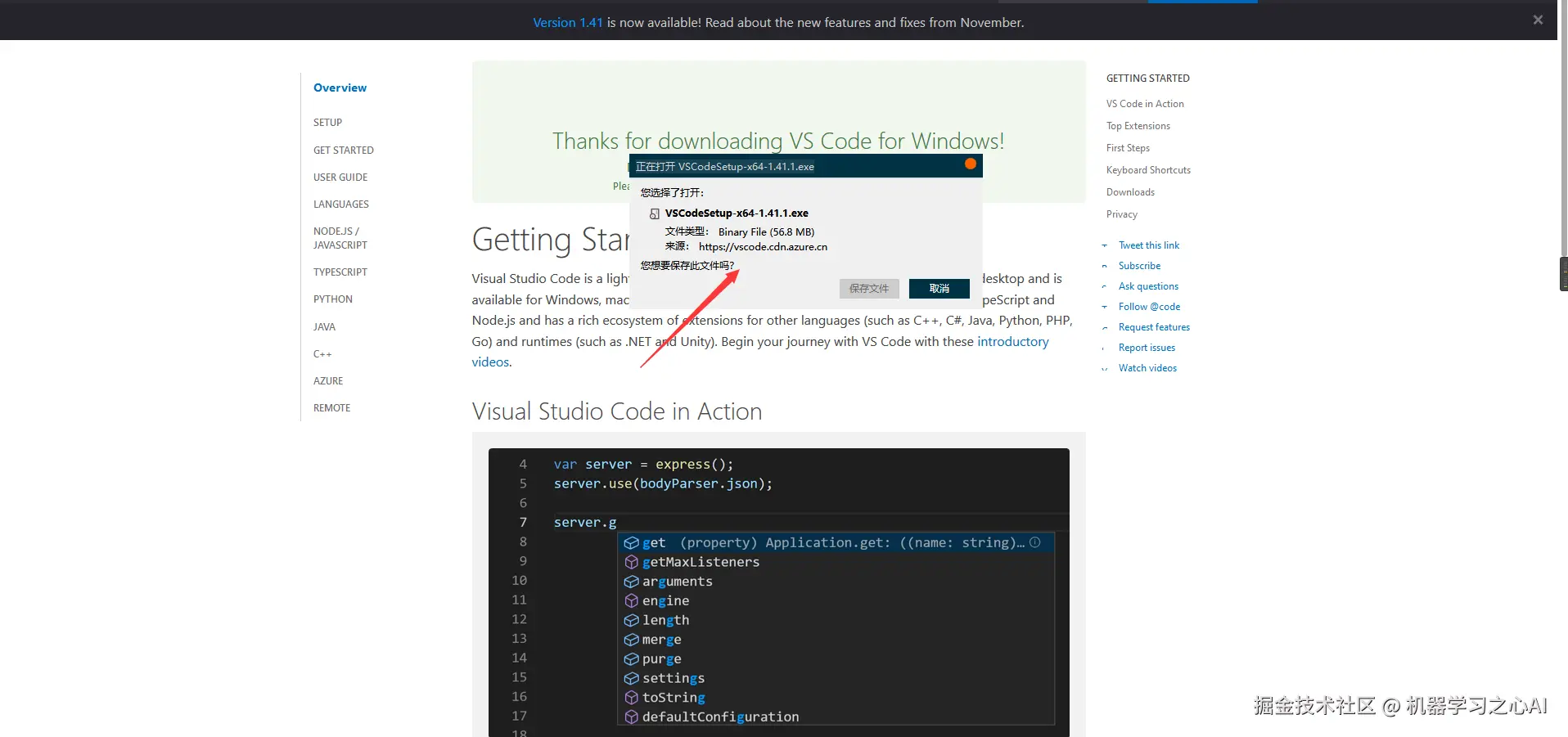Click the dialog title 正在打开 VSCodeSetup-x64-1.41.1.exe

[725, 167]
